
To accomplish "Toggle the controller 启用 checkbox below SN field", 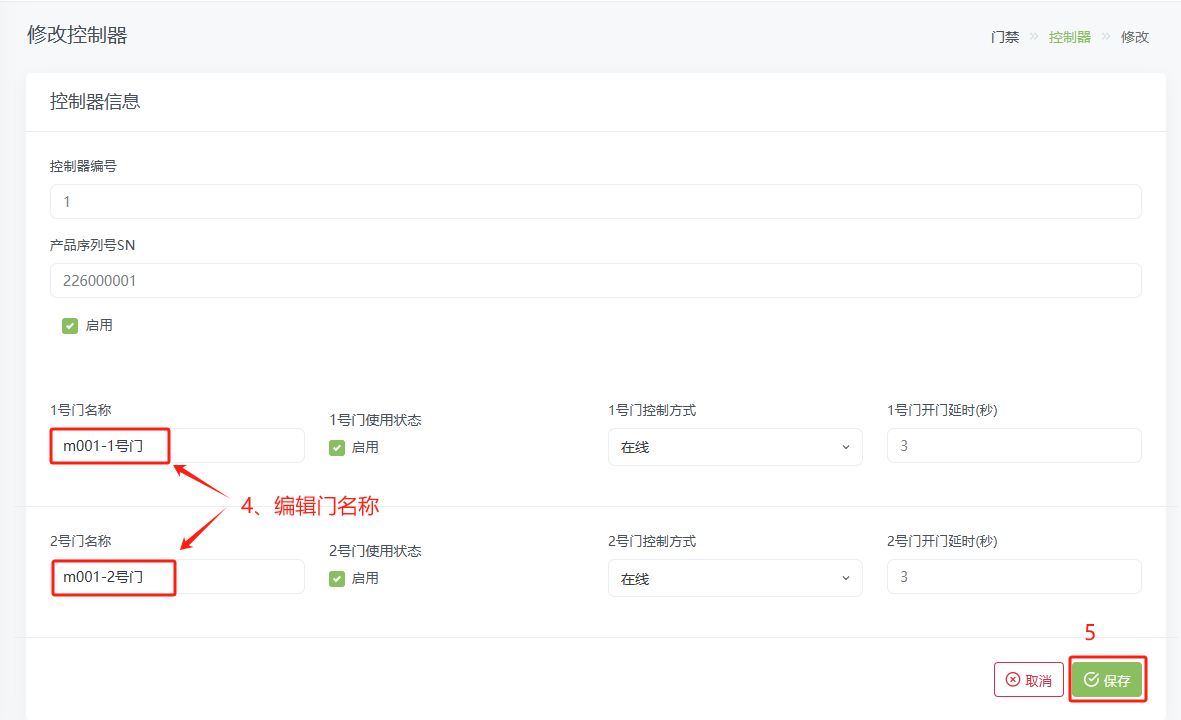I will (x=70, y=326).
